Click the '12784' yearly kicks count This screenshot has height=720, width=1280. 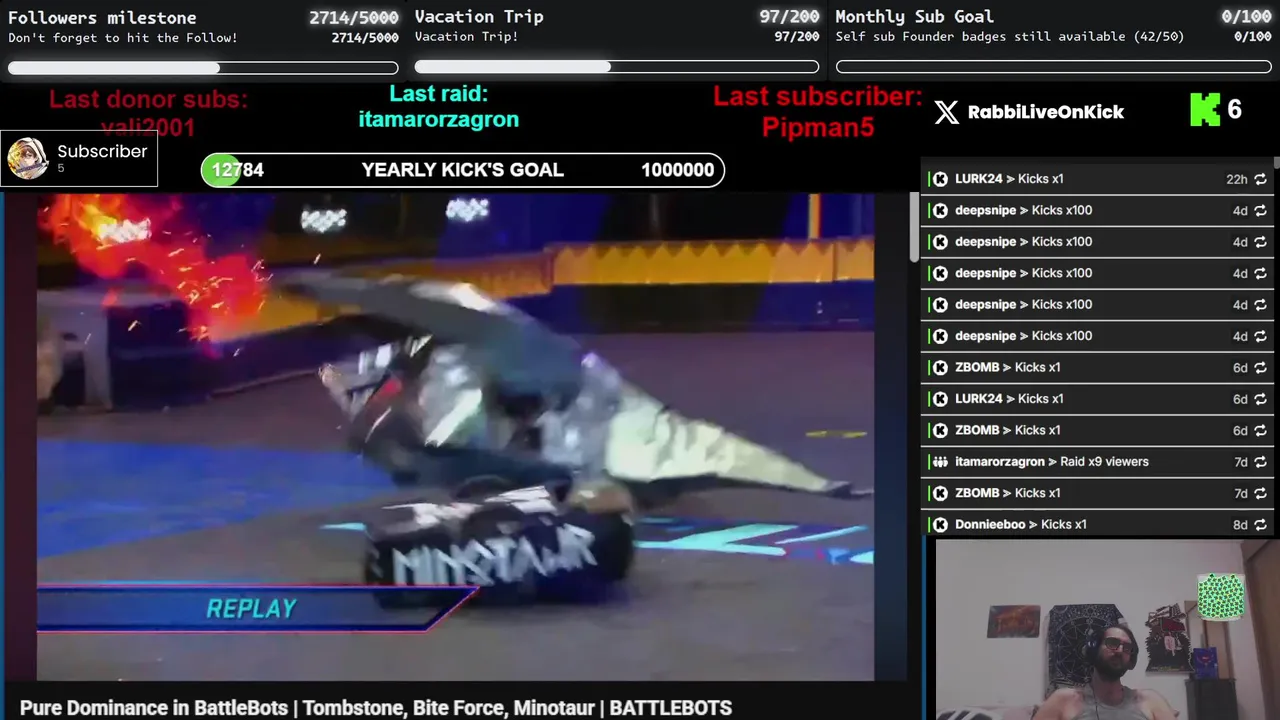[x=238, y=170]
